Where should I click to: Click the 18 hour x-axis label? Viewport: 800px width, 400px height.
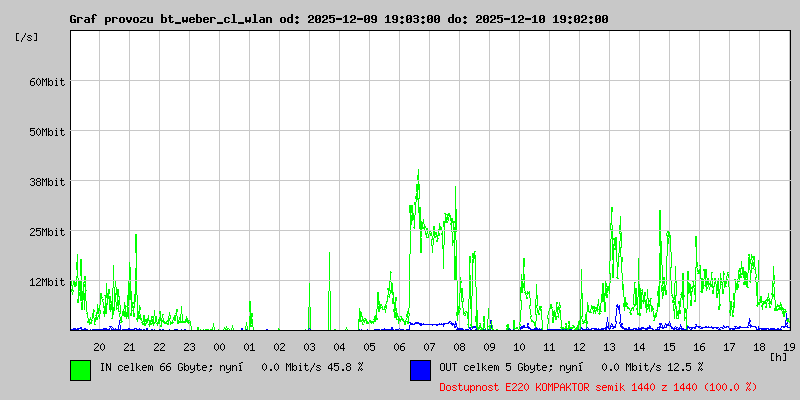760,347
